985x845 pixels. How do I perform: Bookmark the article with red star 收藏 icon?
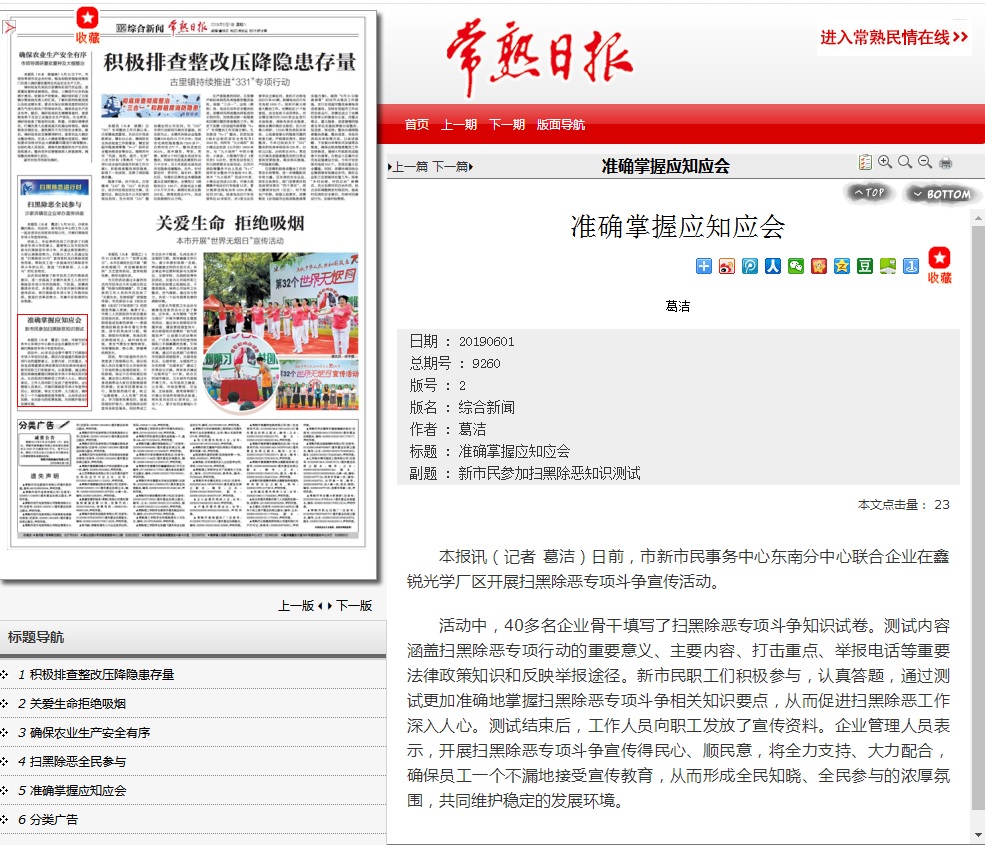(x=940, y=265)
